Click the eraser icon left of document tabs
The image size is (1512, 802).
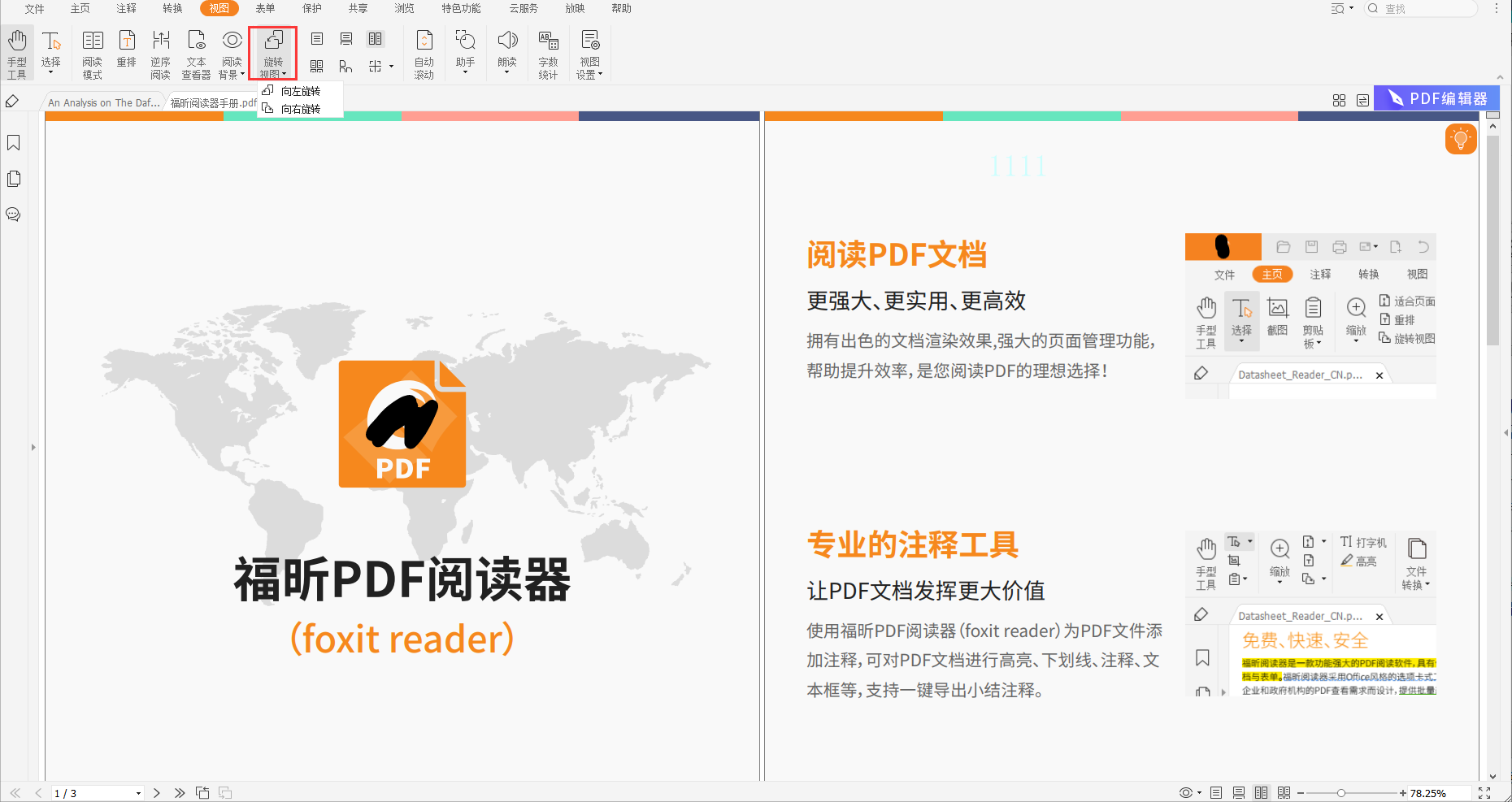click(12, 102)
